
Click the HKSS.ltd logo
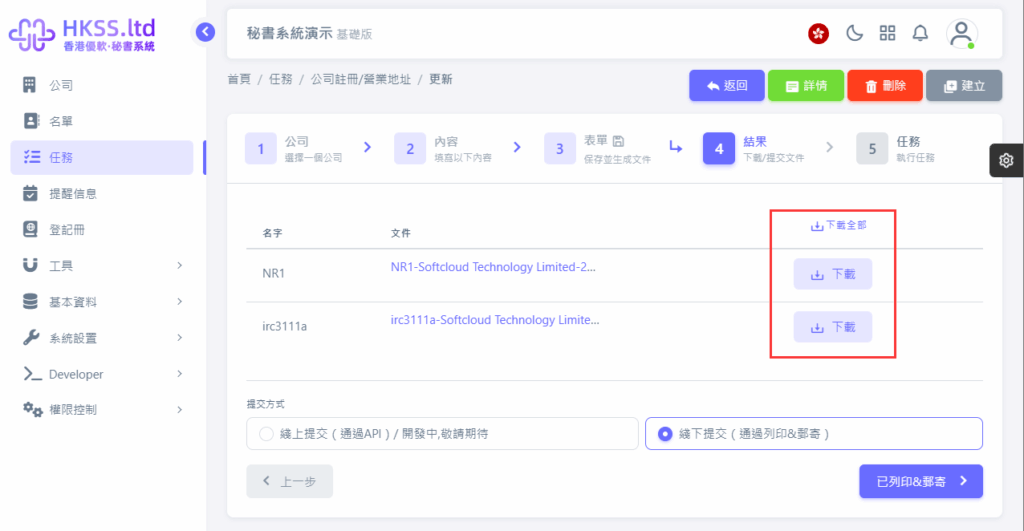click(82, 35)
